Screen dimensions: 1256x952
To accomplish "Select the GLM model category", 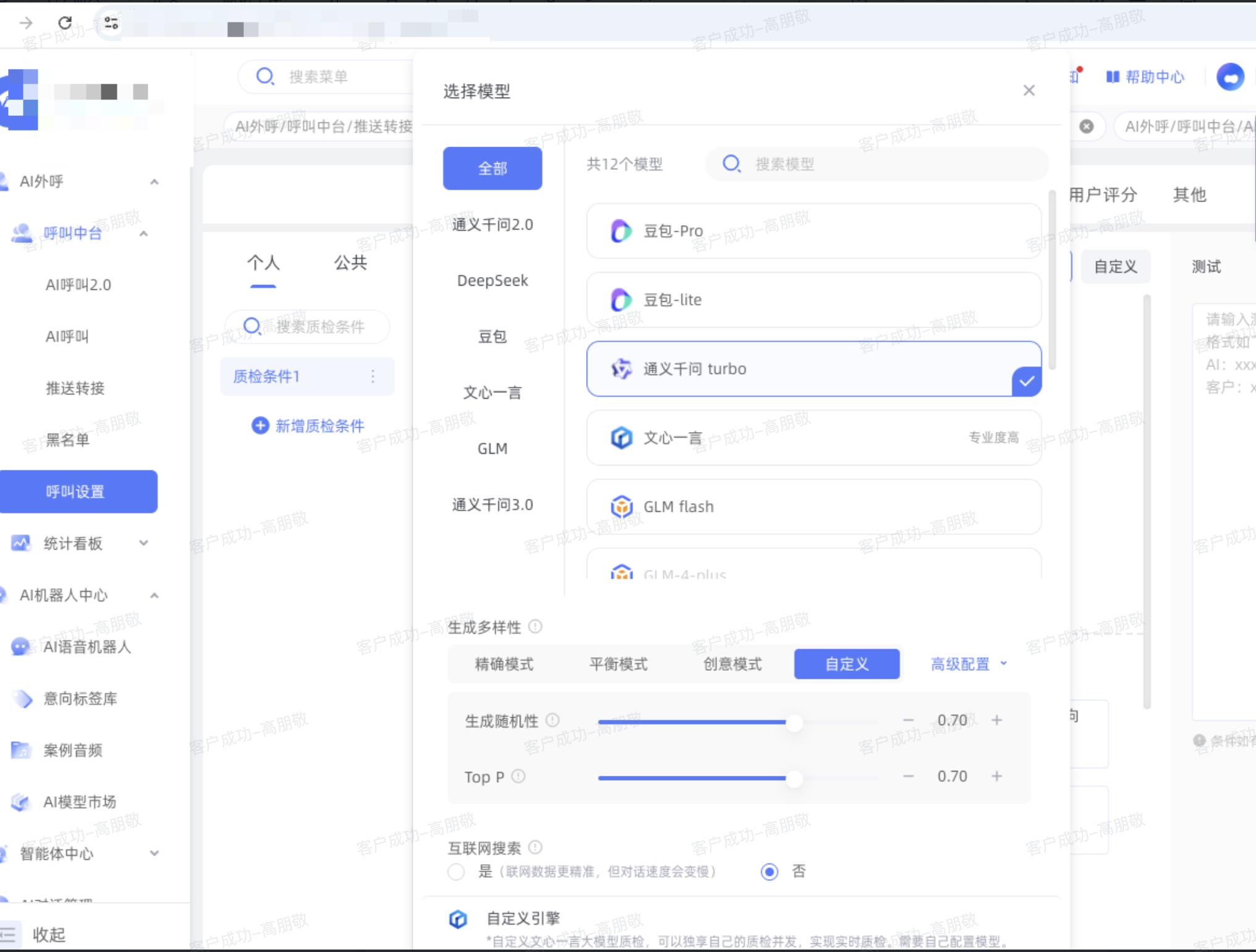I will pos(493,448).
